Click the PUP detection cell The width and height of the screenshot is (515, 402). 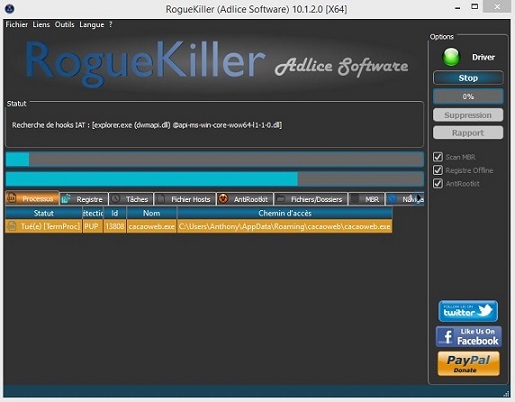point(93,227)
